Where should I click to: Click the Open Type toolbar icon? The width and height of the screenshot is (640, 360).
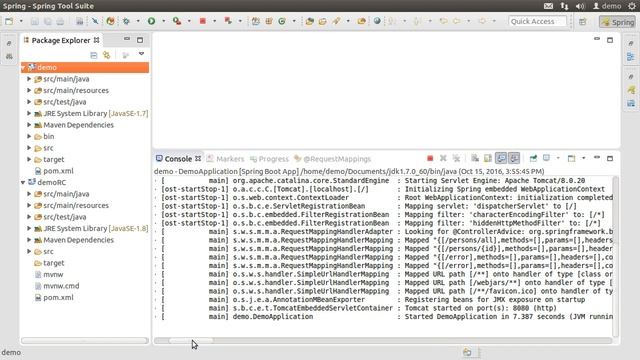309,21
